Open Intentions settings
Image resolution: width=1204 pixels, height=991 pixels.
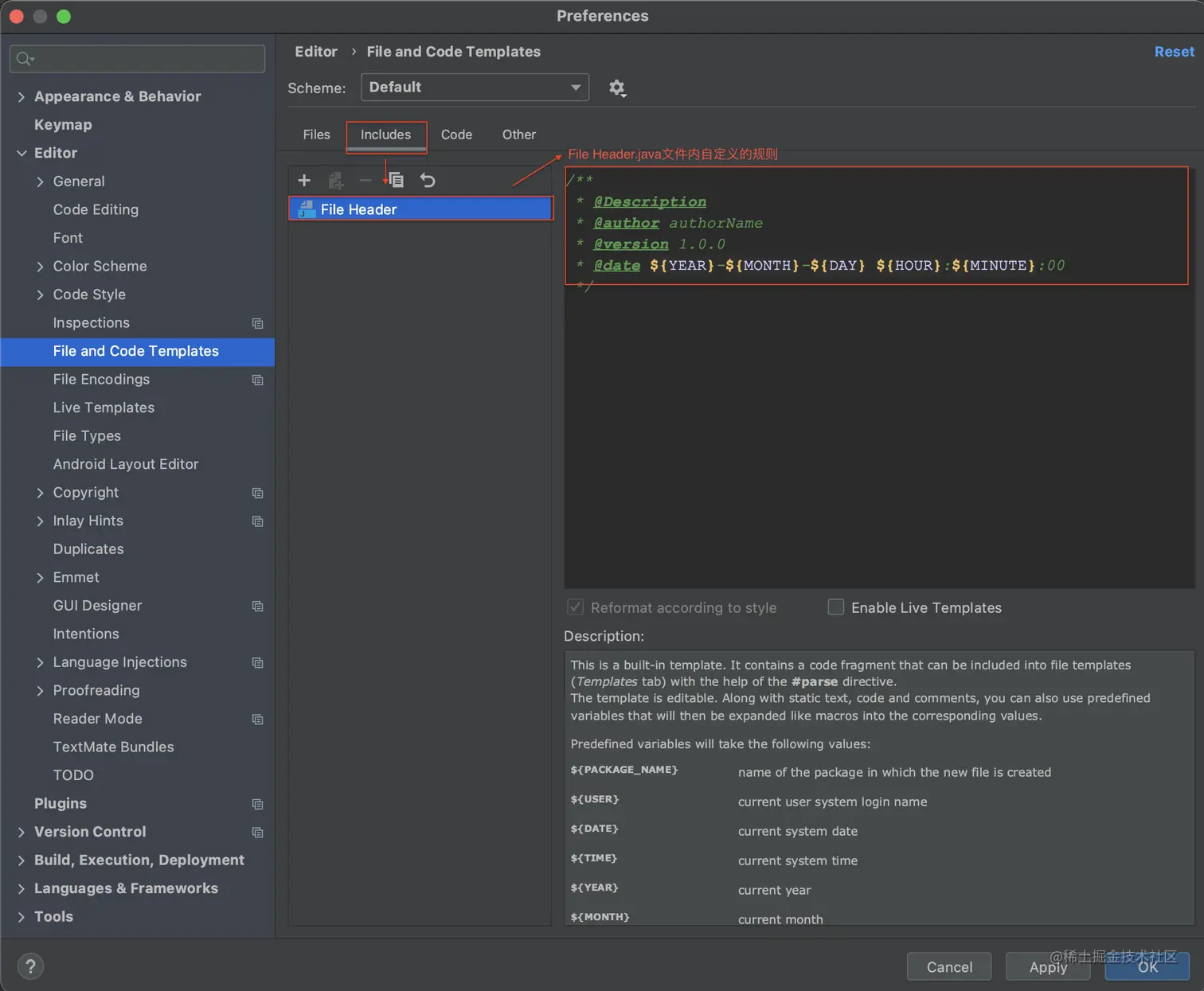[86, 634]
